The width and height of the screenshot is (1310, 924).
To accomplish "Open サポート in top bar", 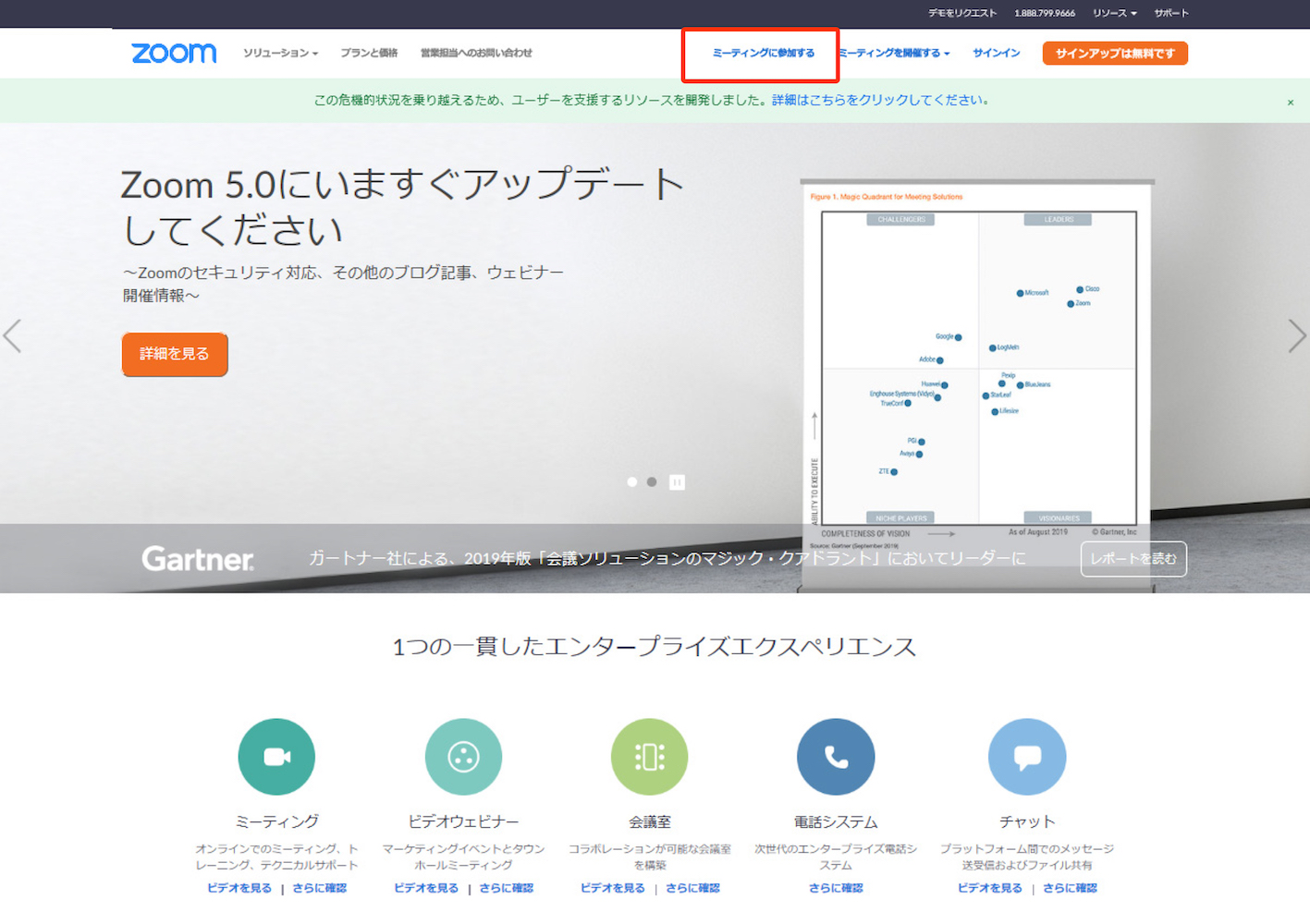I will tap(1171, 13).
